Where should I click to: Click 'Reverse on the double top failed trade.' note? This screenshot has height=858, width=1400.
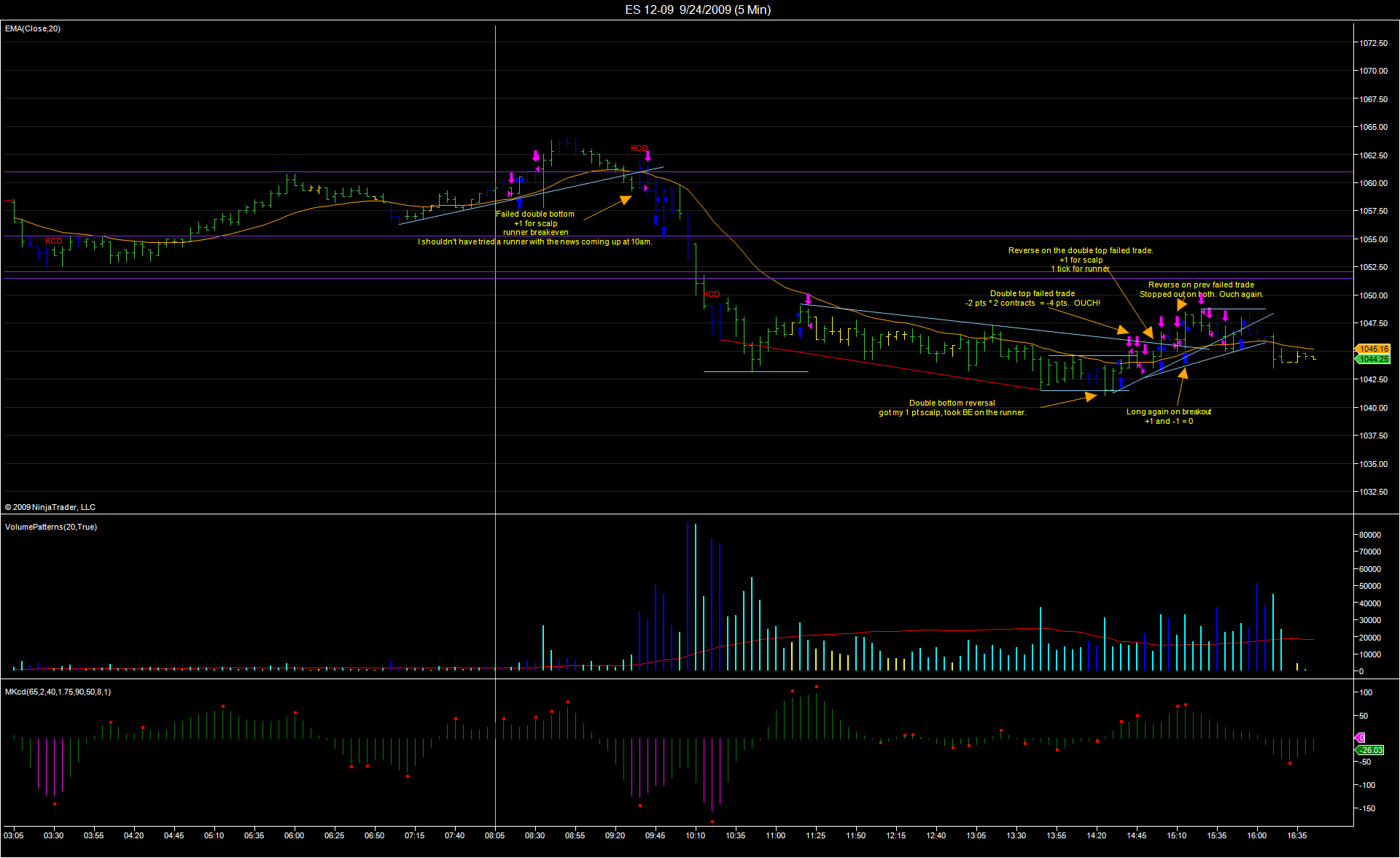pos(1081,250)
